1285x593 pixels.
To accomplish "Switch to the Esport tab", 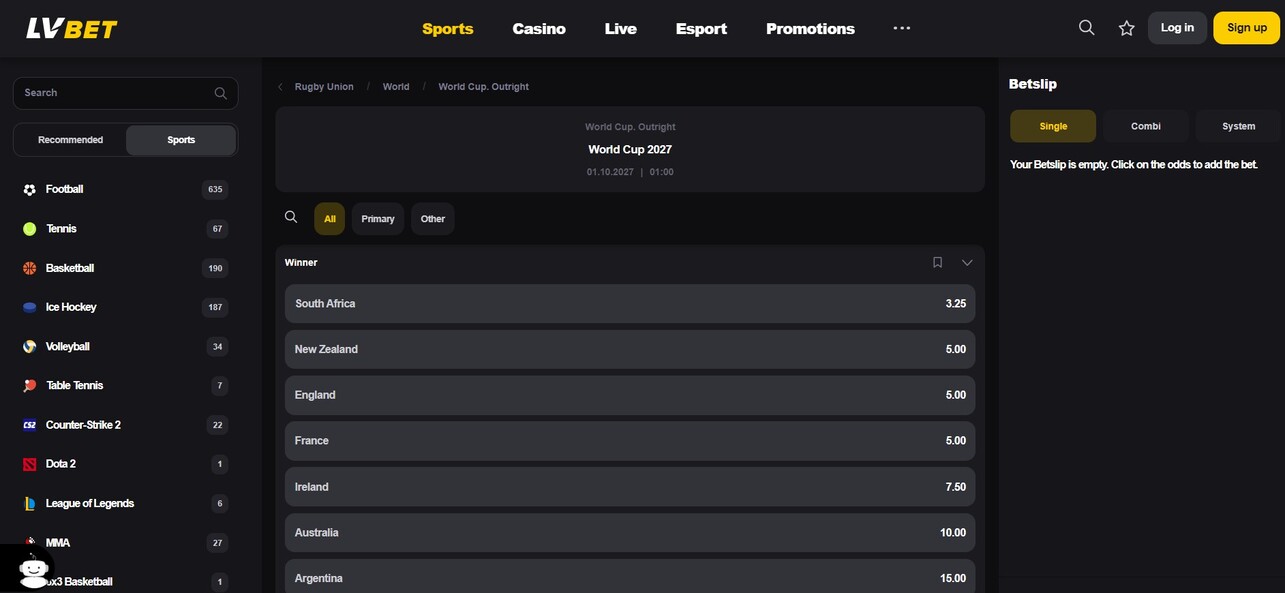I will [x=701, y=28].
